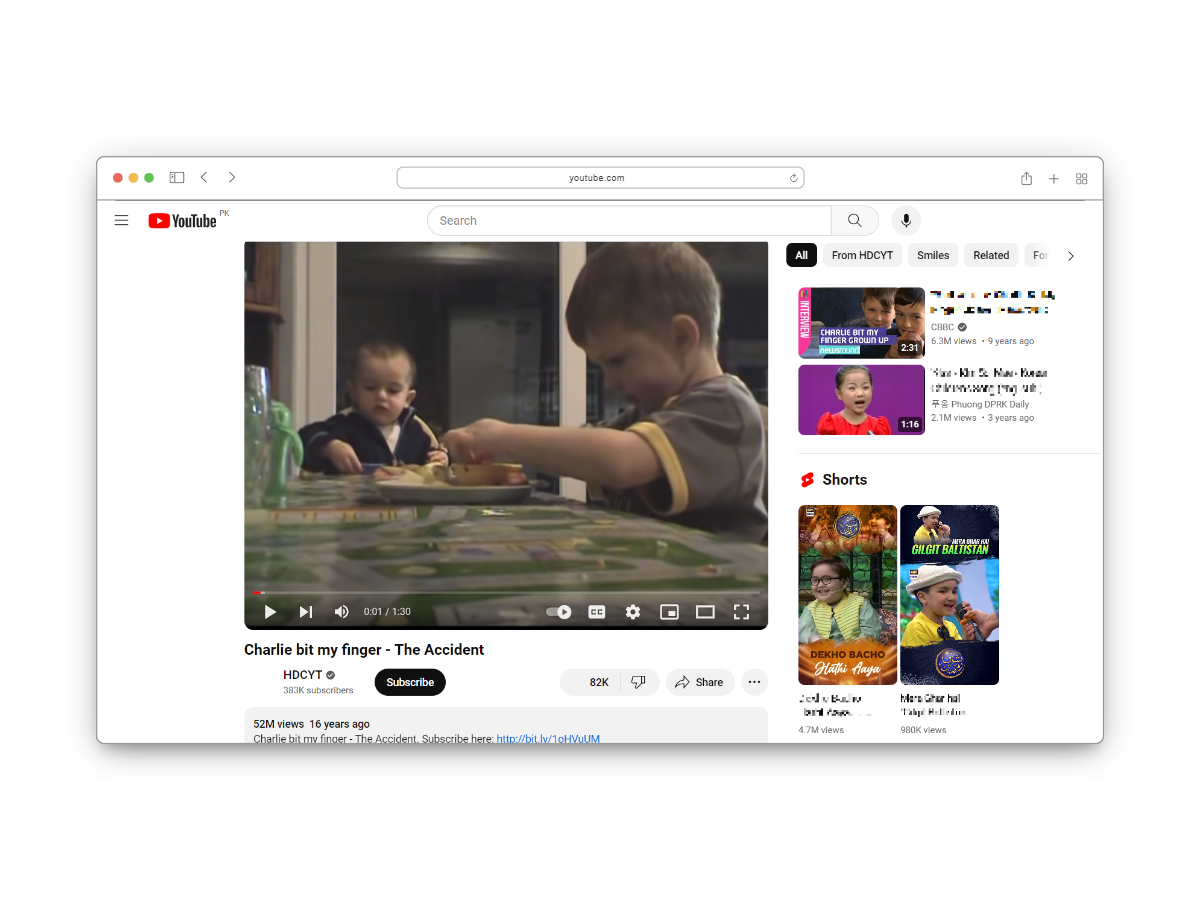Switch to theater mode icon
This screenshot has width=1200, height=900.
705,612
